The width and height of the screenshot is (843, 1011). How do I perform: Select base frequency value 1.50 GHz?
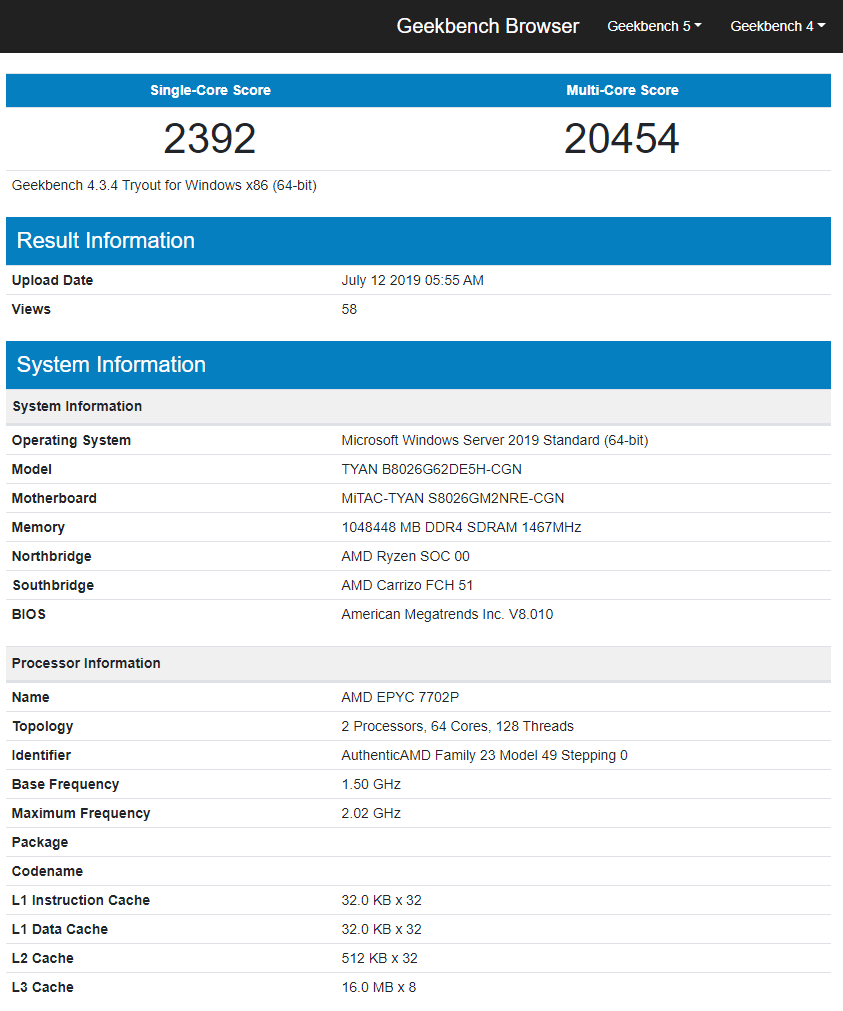click(371, 785)
